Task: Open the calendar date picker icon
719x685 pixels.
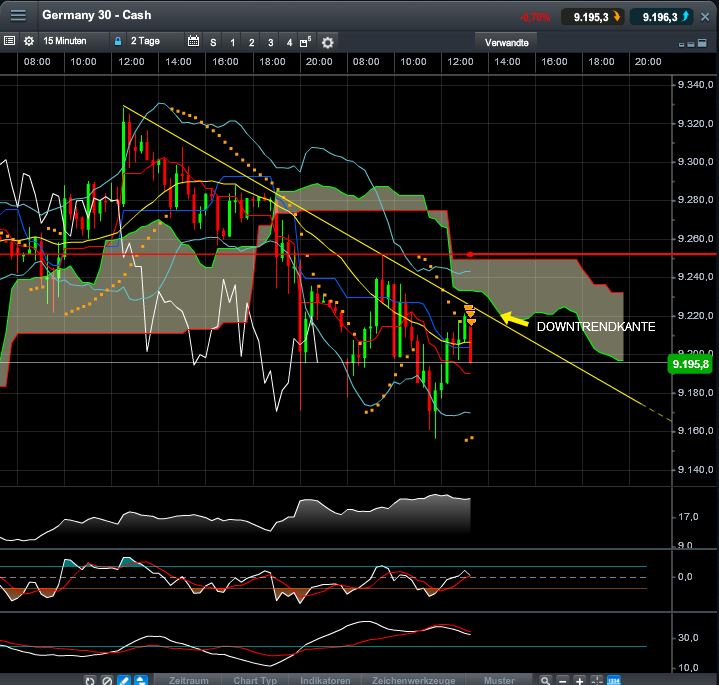Action: (x=194, y=42)
